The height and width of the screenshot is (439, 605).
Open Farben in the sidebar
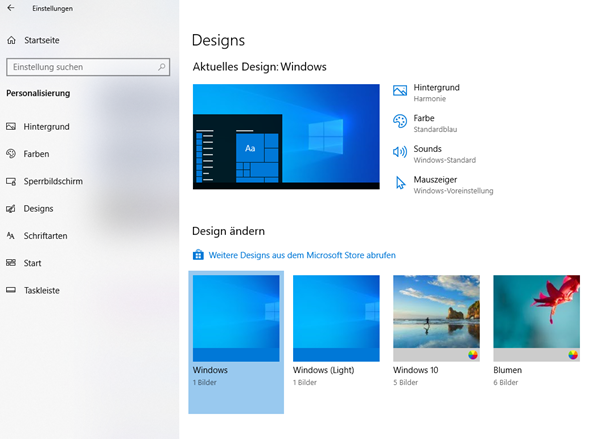pyautogui.click(x=36, y=154)
